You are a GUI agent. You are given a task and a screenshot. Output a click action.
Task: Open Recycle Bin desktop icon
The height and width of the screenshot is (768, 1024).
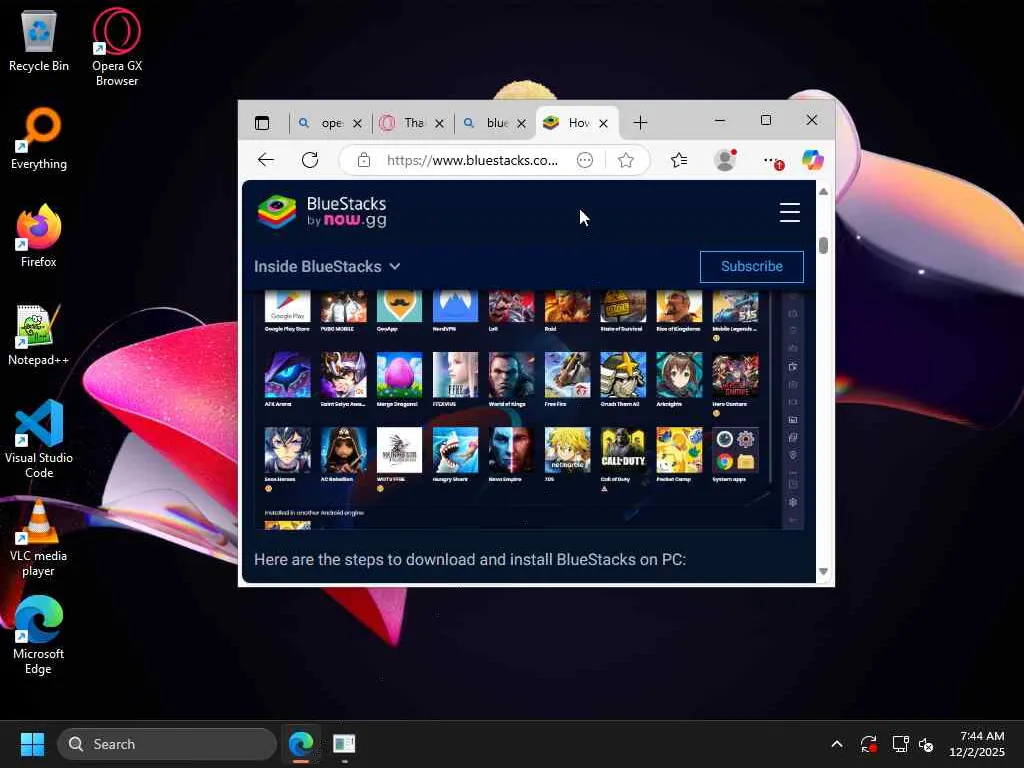pos(39,40)
